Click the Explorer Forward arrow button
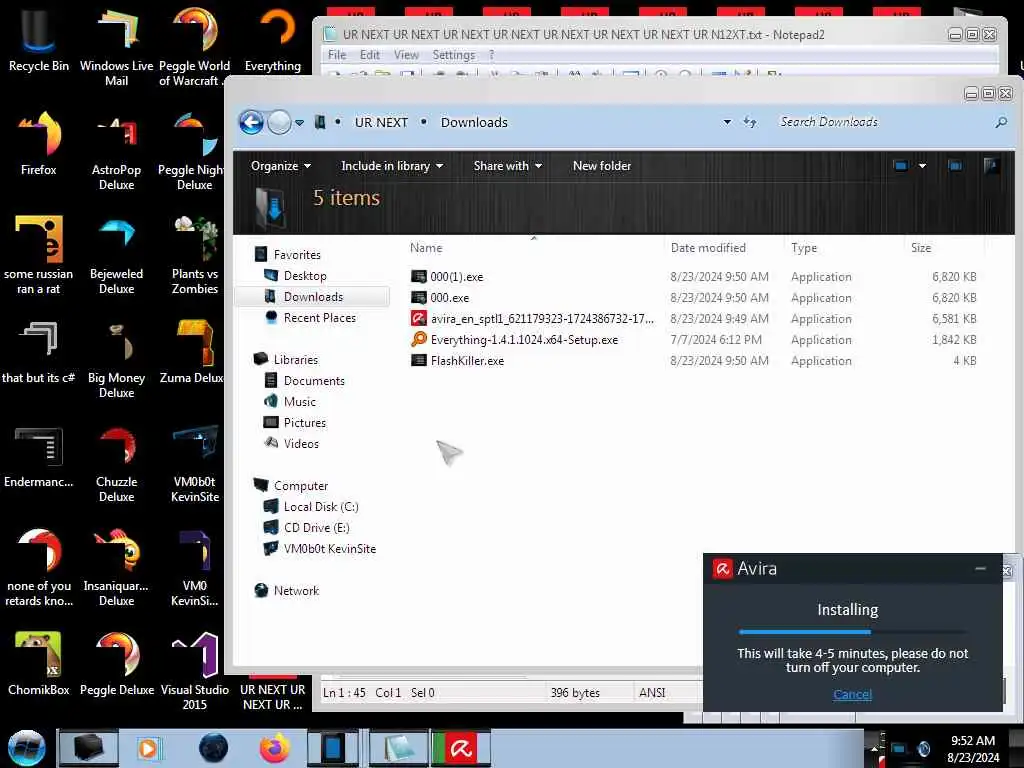This screenshot has width=1024, height=768. [x=280, y=122]
